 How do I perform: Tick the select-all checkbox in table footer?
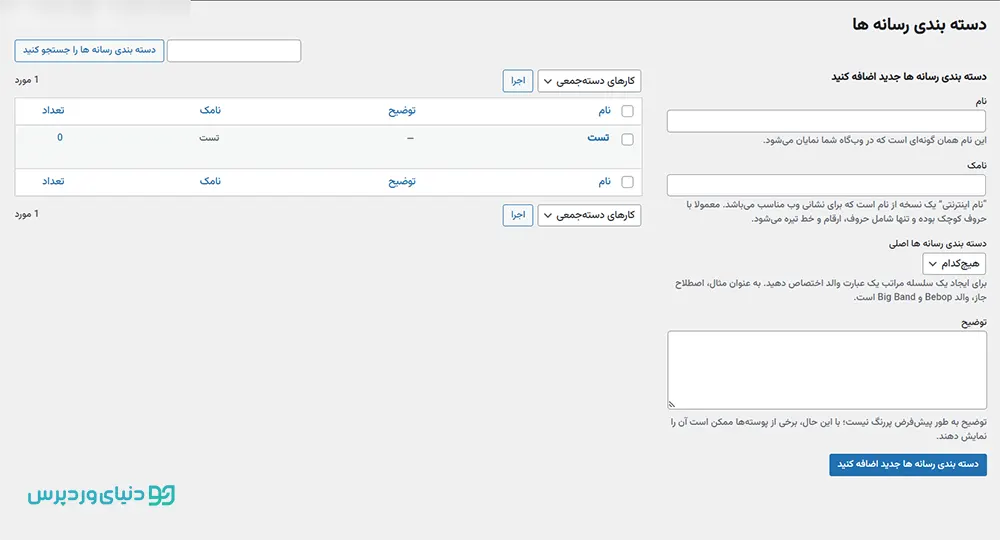coord(628,182)
